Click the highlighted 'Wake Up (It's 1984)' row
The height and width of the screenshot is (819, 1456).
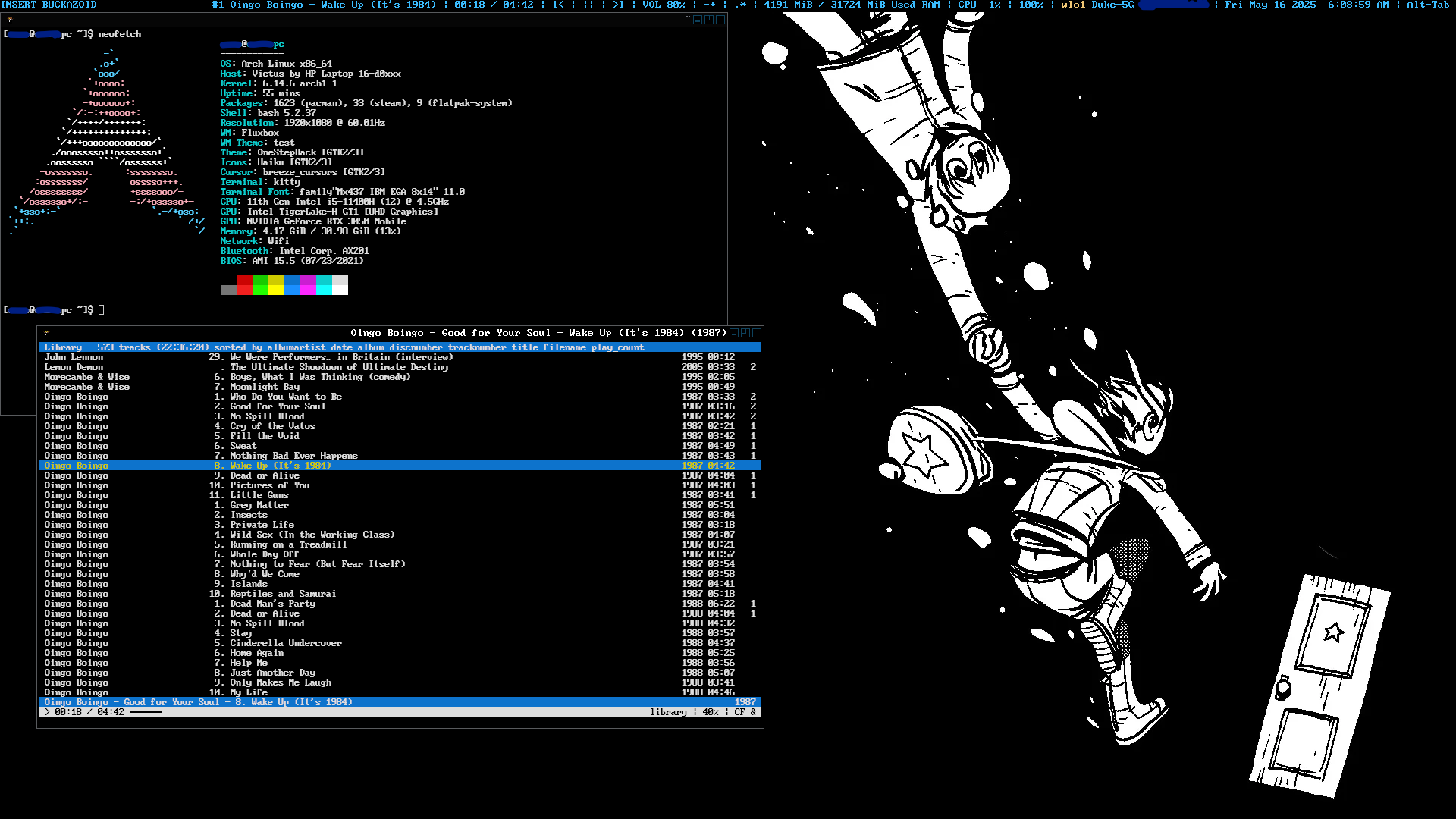280,466
